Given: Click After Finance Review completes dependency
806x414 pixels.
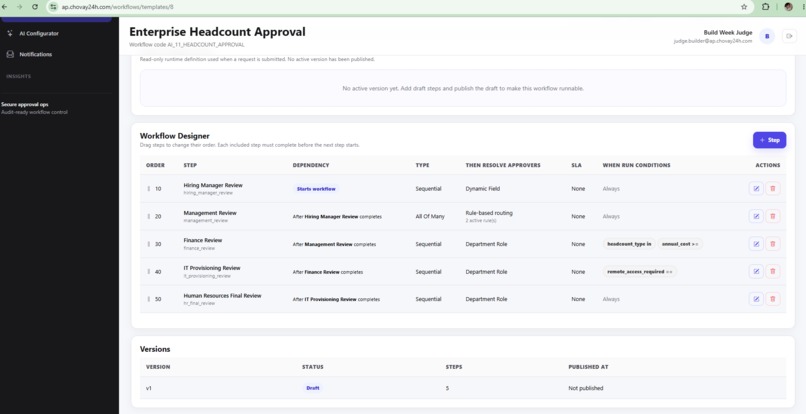Looking at the screenshot, I should pos(327,272).
